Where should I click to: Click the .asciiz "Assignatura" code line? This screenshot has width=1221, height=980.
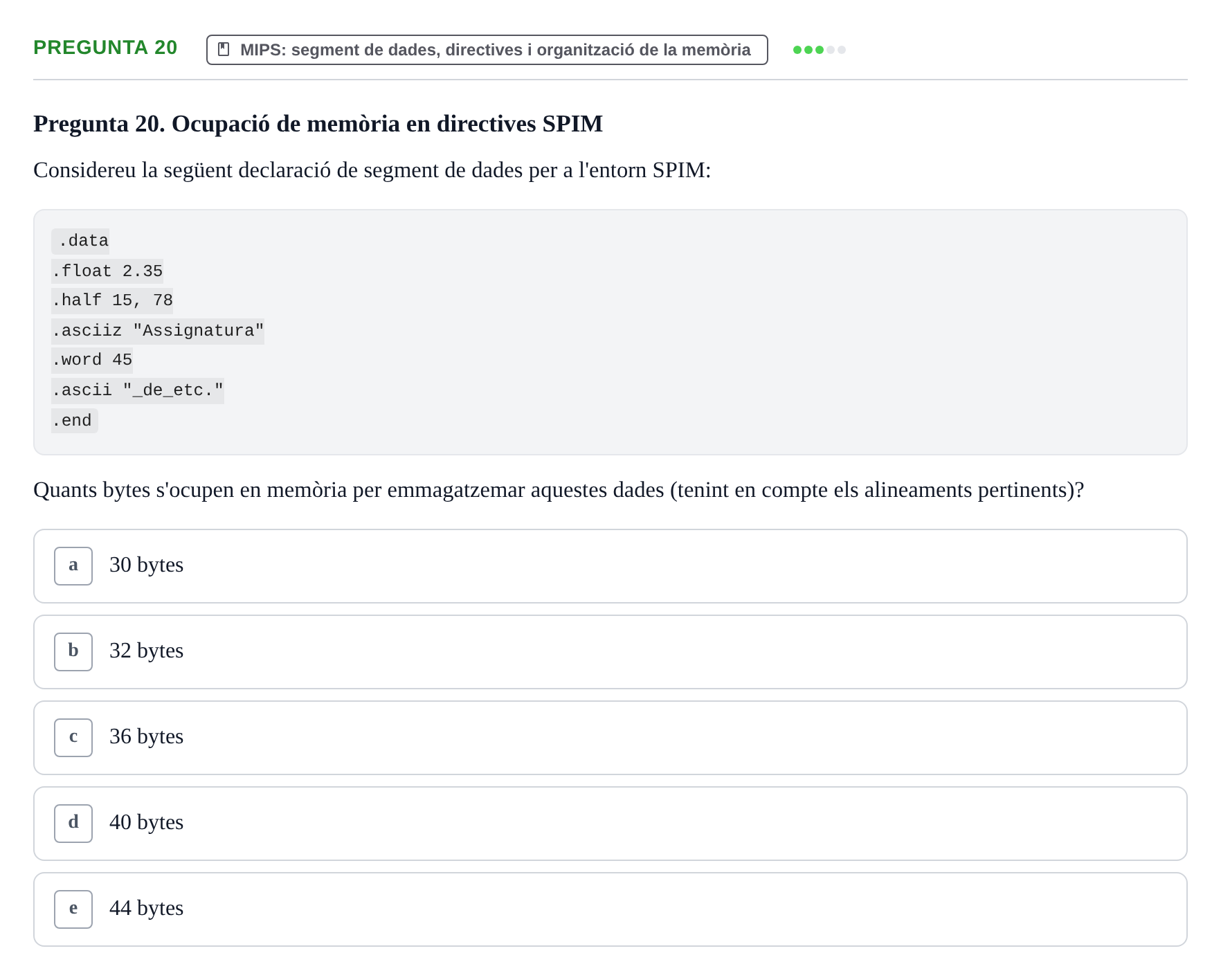[158, 330]
